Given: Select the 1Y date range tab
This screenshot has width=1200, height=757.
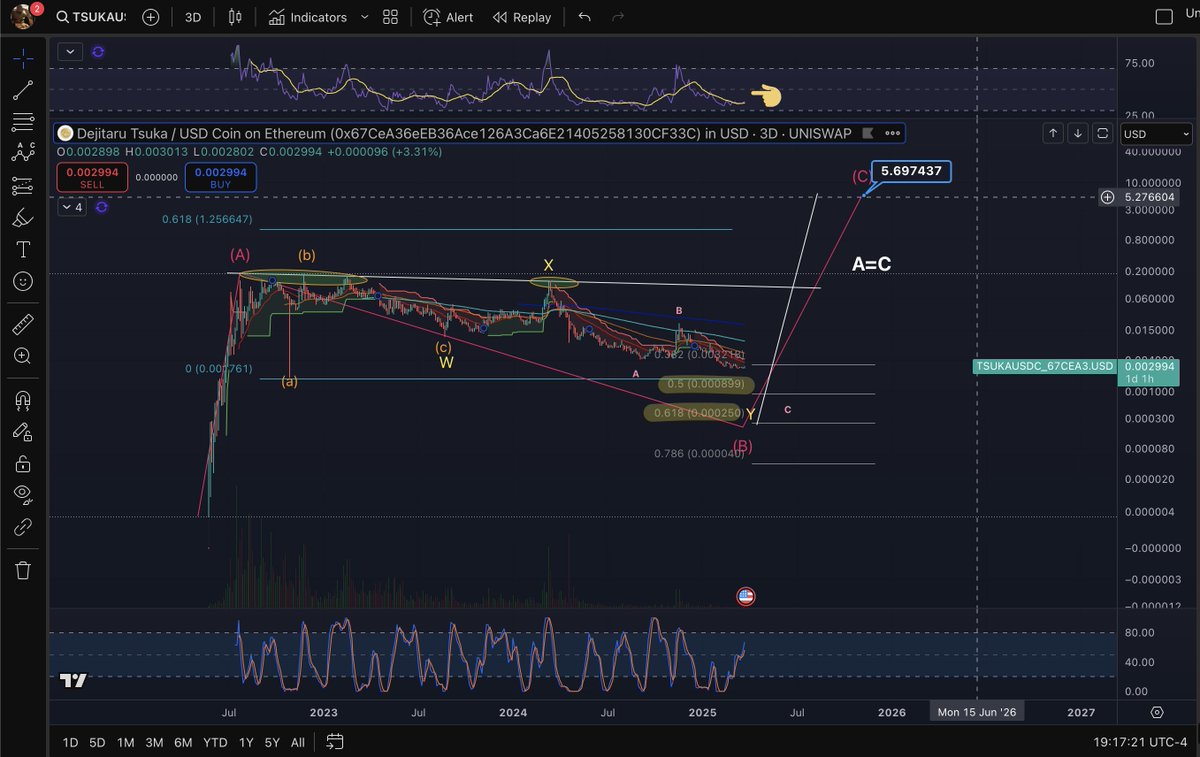Looking at the screenshot, I should click(x=245, y=742).
